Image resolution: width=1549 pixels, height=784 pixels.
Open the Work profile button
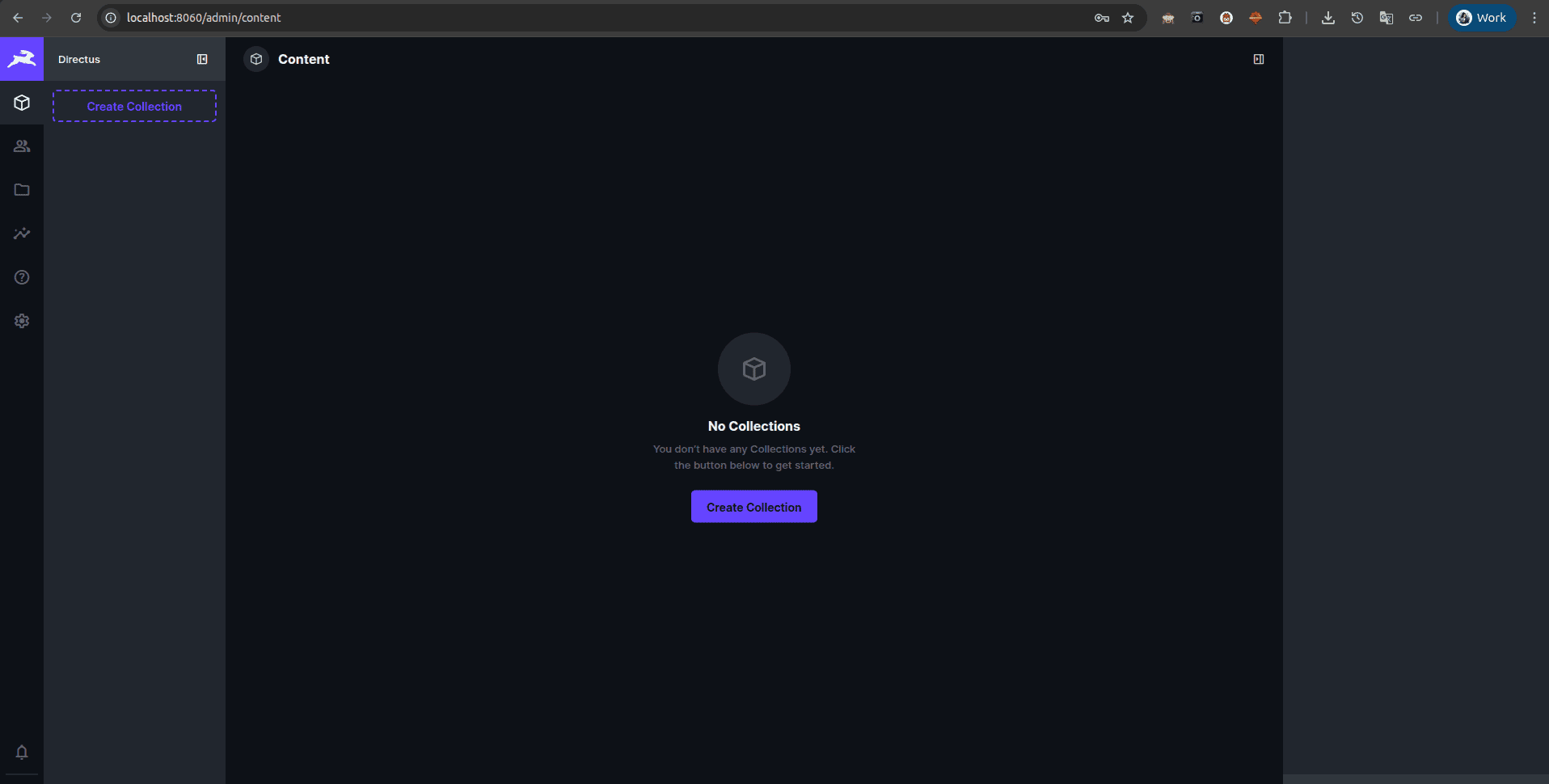(x=1481, y=18)
